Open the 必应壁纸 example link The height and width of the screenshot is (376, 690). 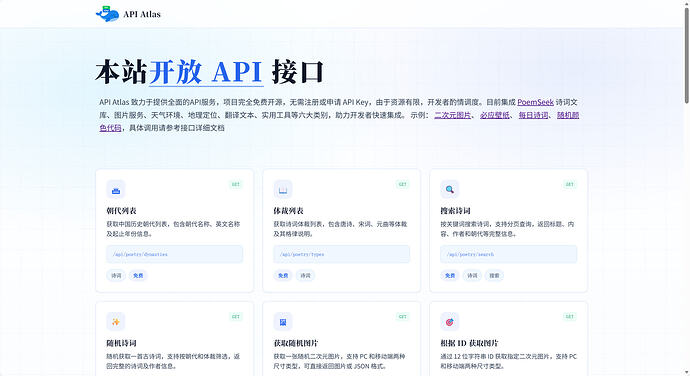pos(495,115)
